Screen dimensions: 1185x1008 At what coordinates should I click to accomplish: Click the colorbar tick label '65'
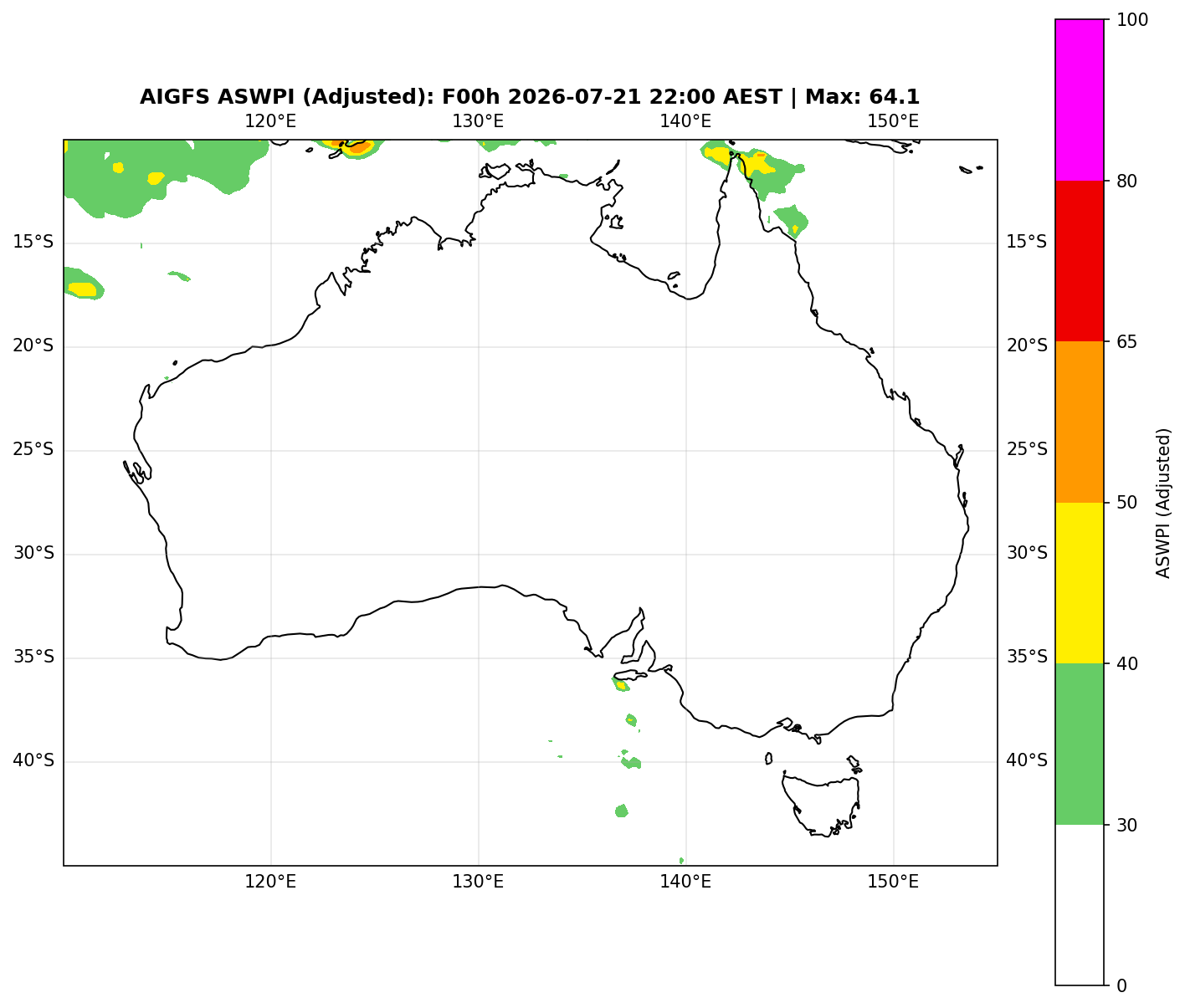(1126, 342)
